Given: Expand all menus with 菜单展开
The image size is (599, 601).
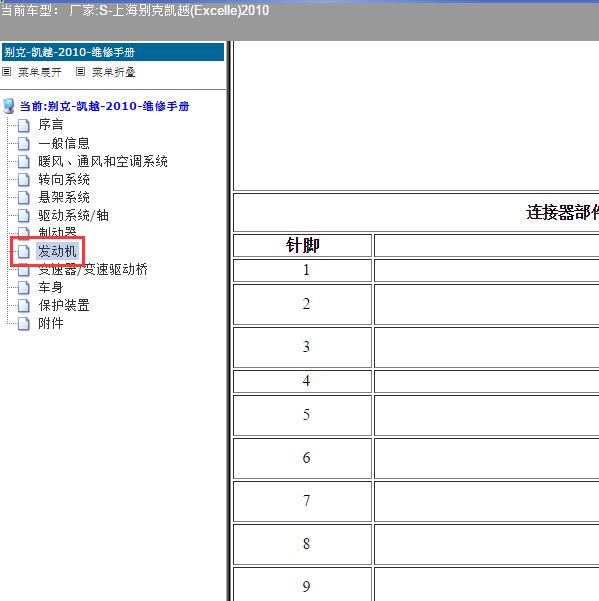Looking at the screenshot, I should pyautogui.click(x=39, y=72).
